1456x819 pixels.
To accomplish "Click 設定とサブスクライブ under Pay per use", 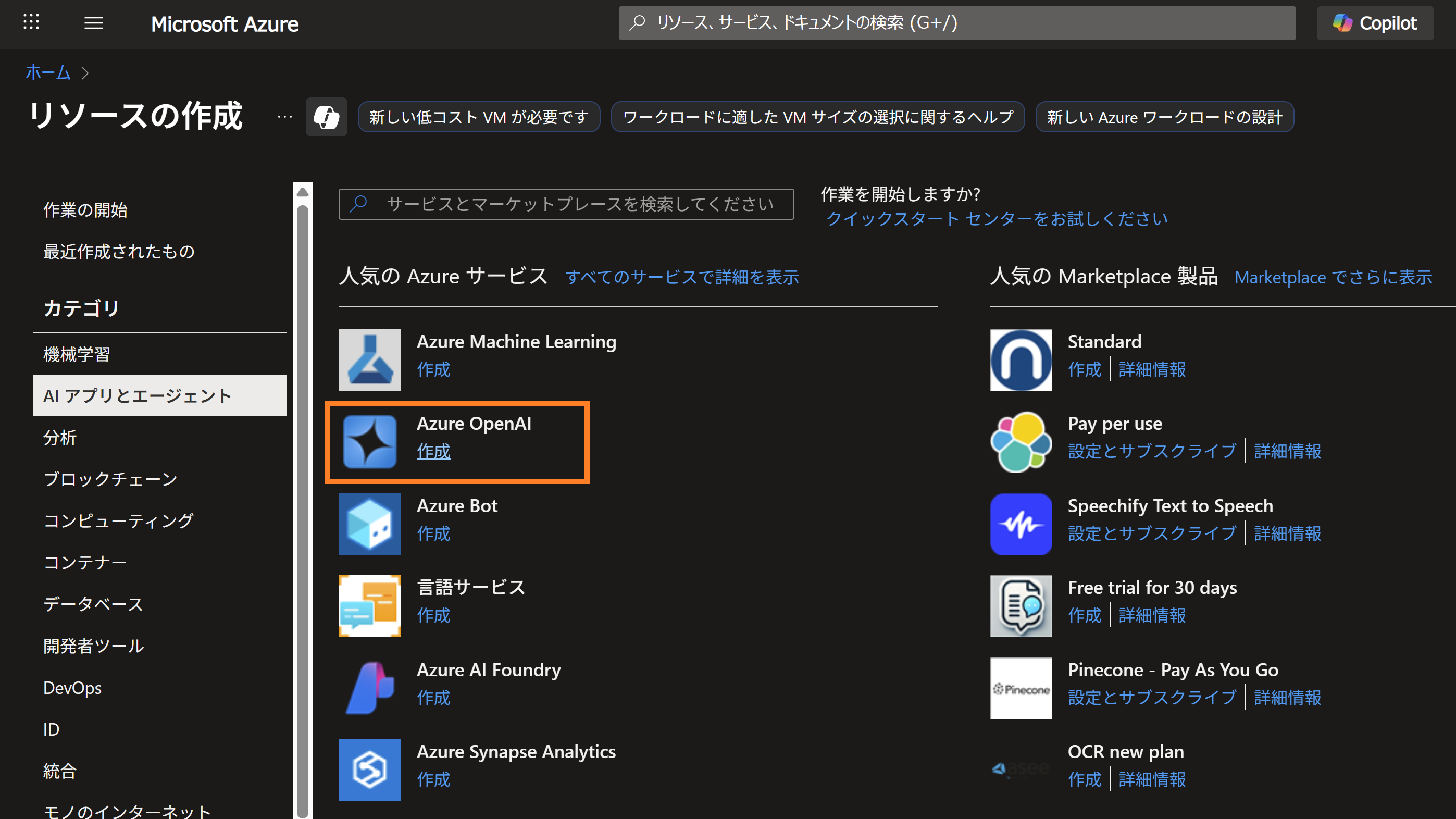I will [1152, 452].
